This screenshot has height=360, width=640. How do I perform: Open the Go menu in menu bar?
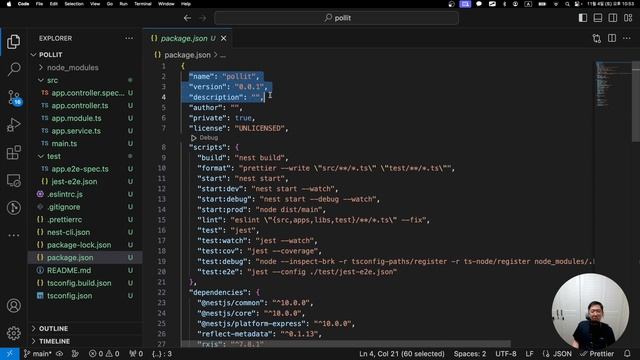110,4
